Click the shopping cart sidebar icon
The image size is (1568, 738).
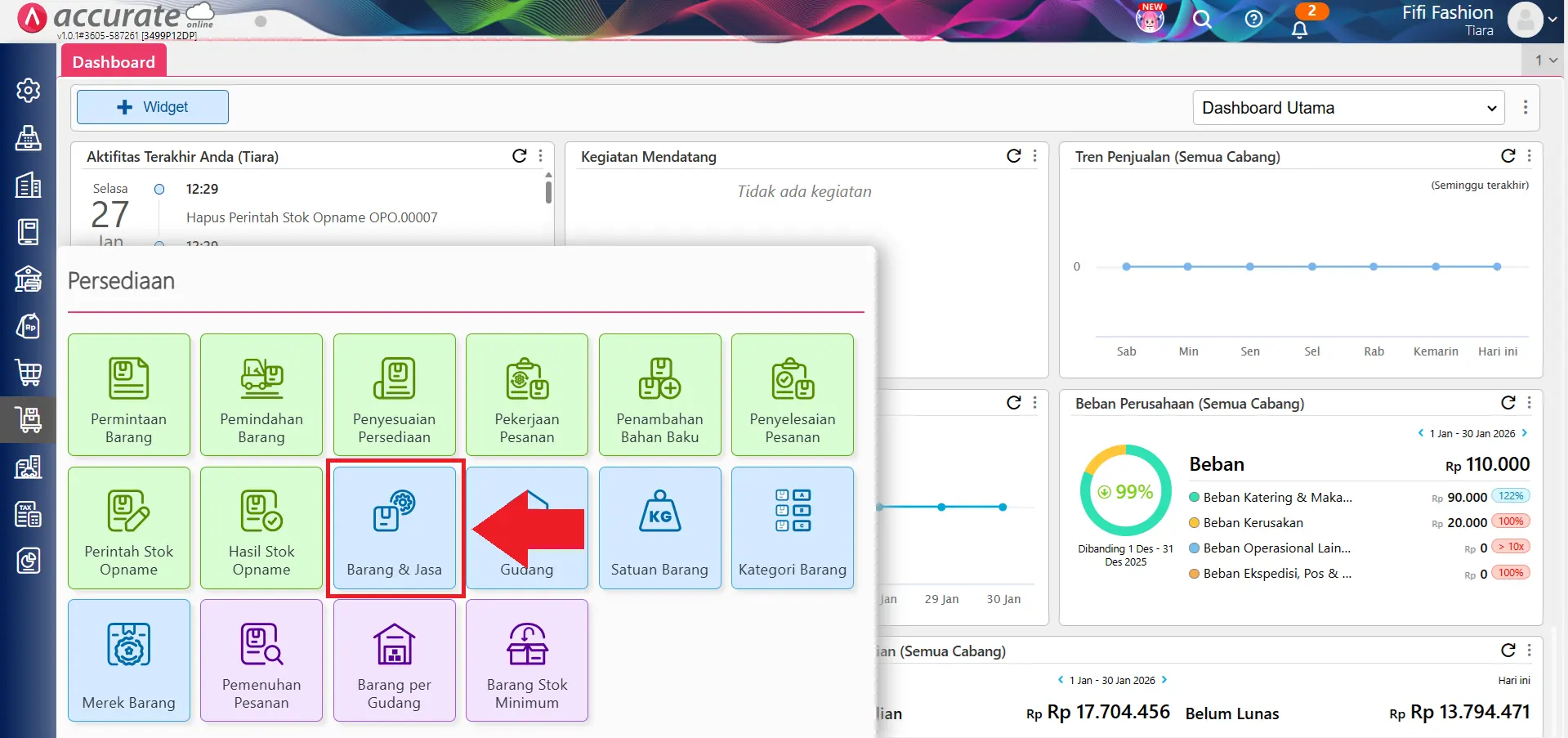tap(29, 373)
